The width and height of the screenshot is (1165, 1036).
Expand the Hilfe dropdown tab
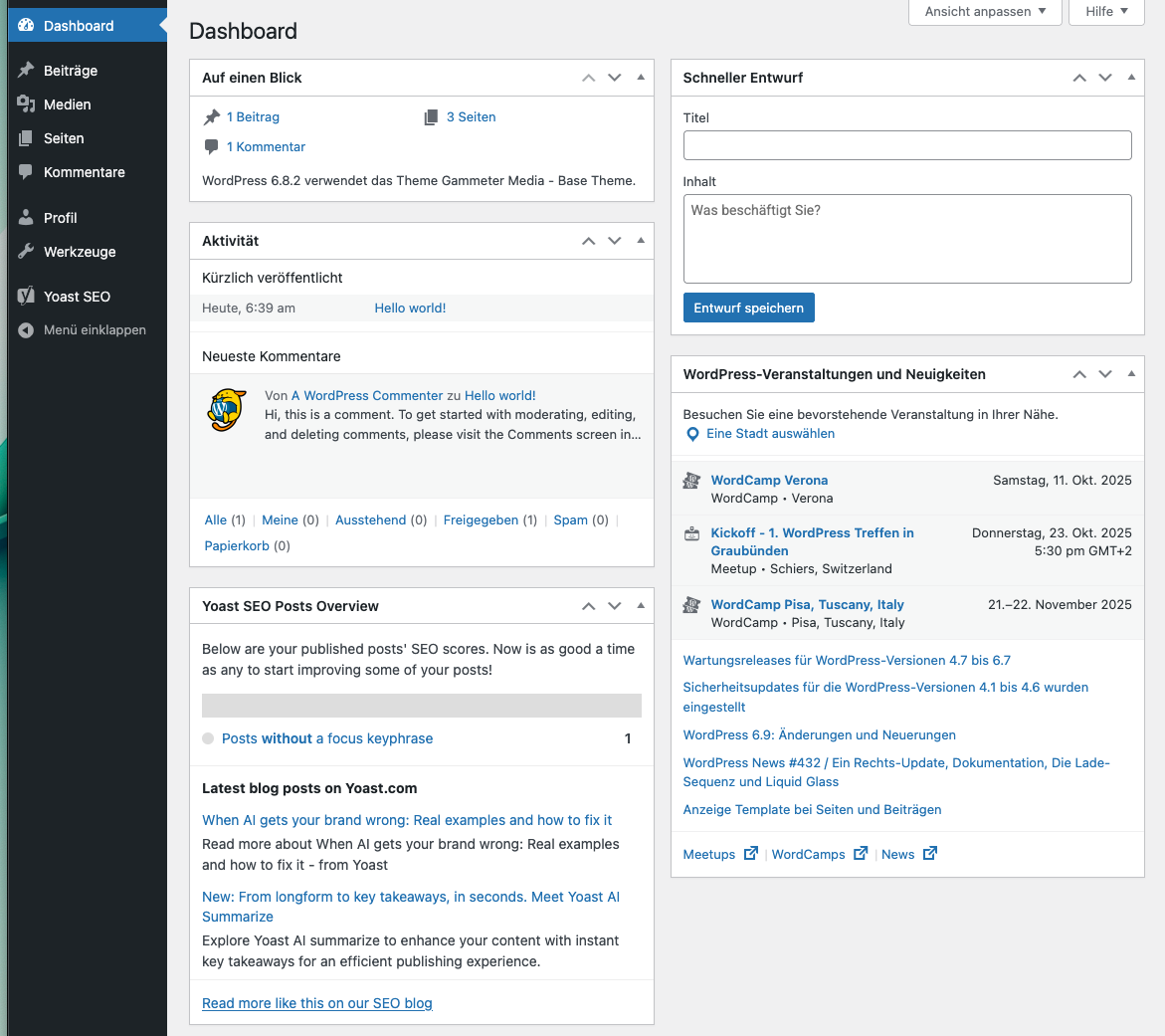point(1106,12)
